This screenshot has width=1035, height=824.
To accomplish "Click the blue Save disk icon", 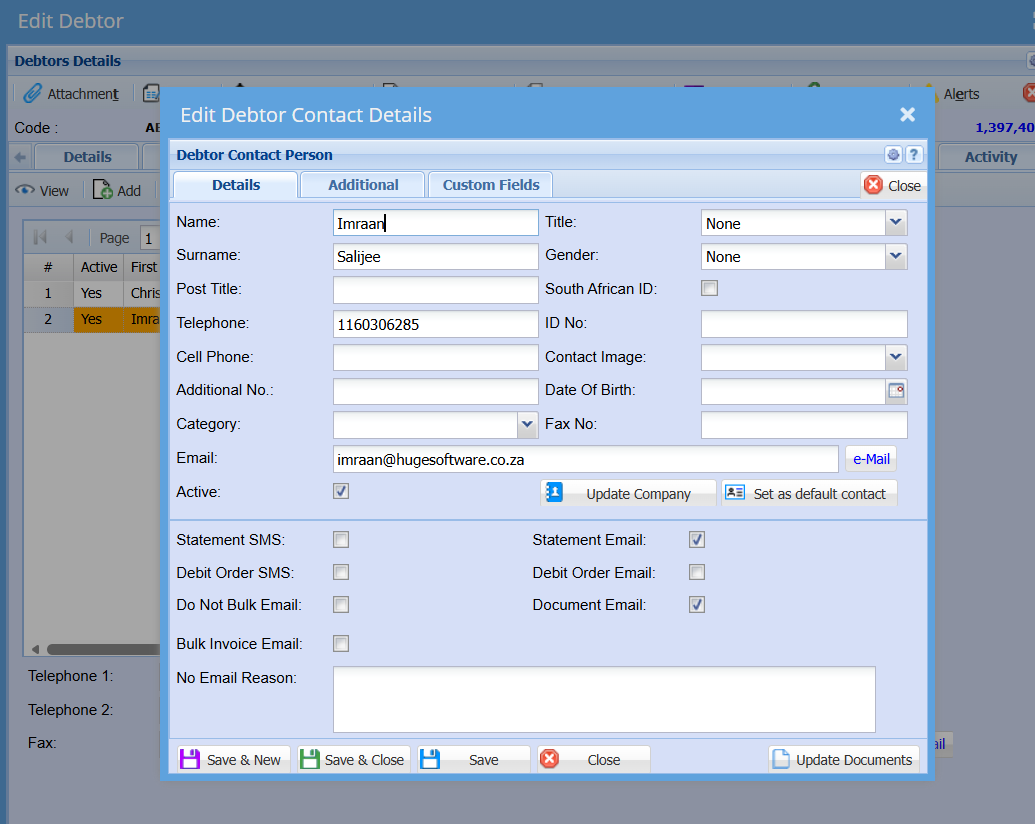I will [x=430, y=759].
